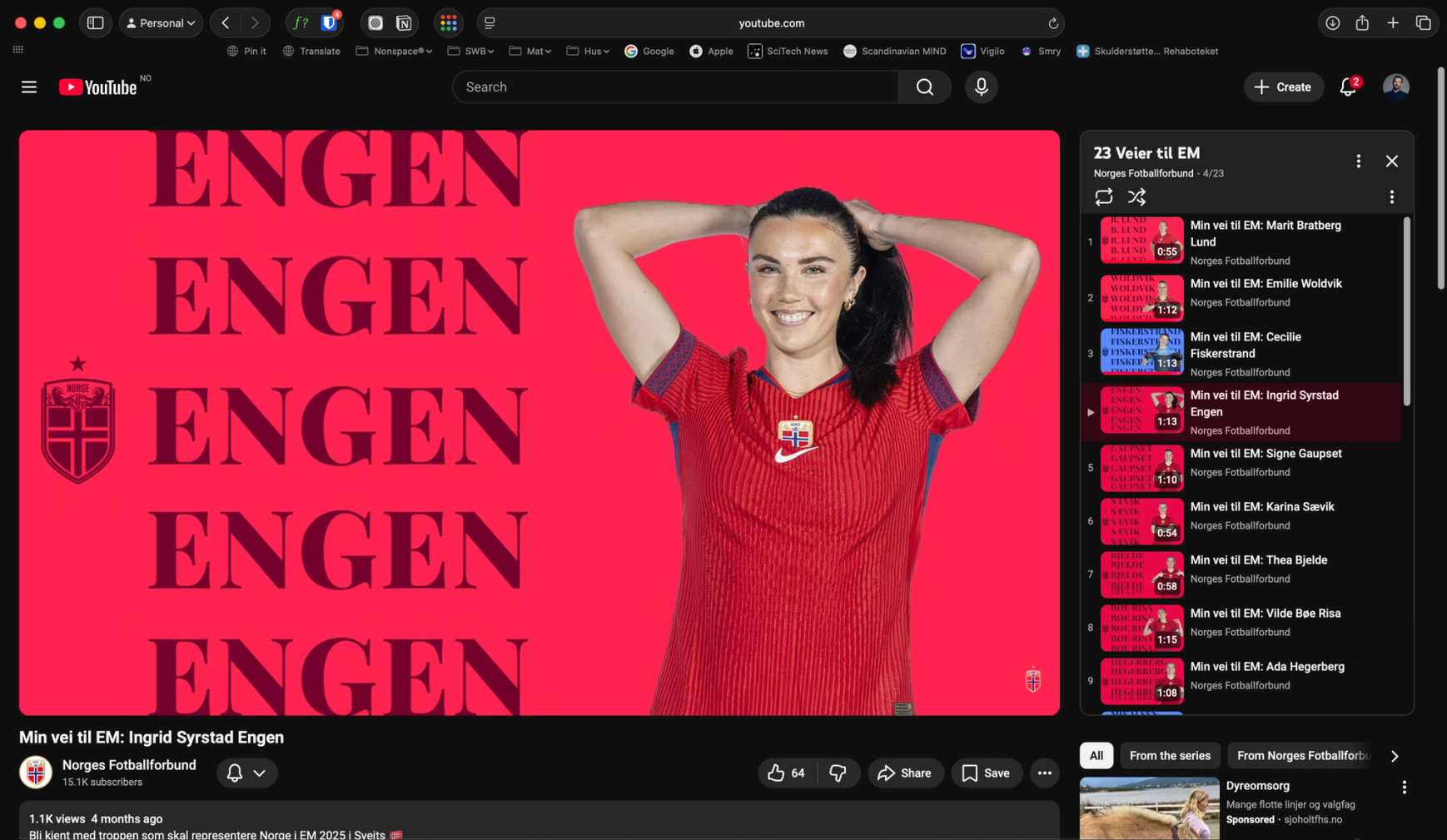Screen dimensions: 1447x840
Task: Play Min vei til EM: Ada Hegerberg
Action: (1241, 681)
